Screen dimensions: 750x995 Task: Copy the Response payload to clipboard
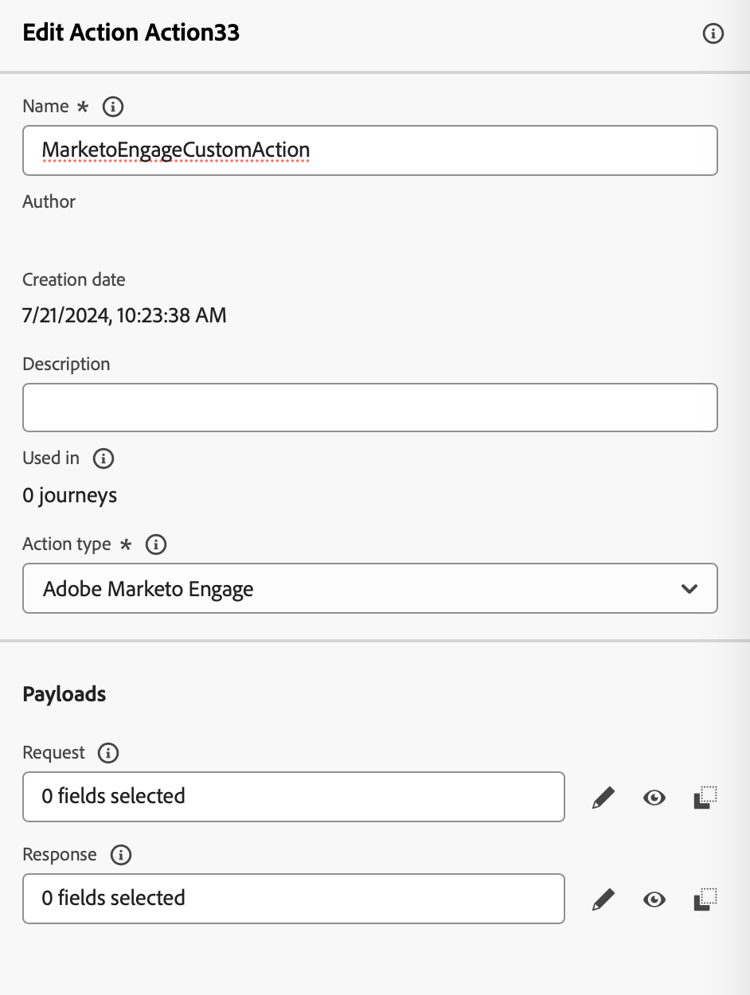coord(705,899)
